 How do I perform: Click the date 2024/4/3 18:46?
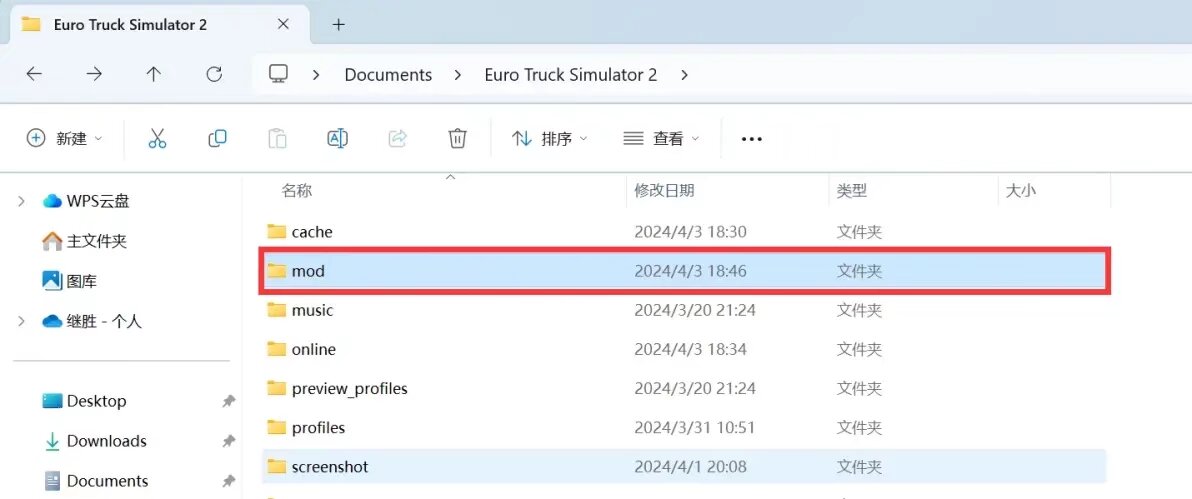pyautogui.click(x=690, y=271)
